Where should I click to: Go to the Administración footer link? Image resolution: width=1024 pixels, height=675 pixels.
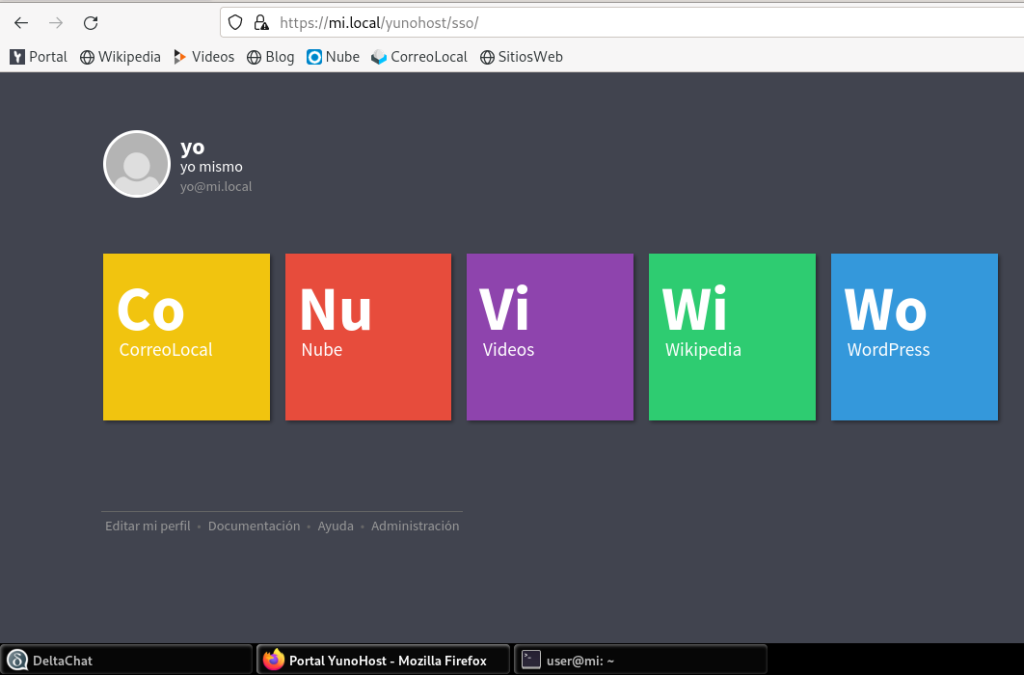tap(415, 526)
